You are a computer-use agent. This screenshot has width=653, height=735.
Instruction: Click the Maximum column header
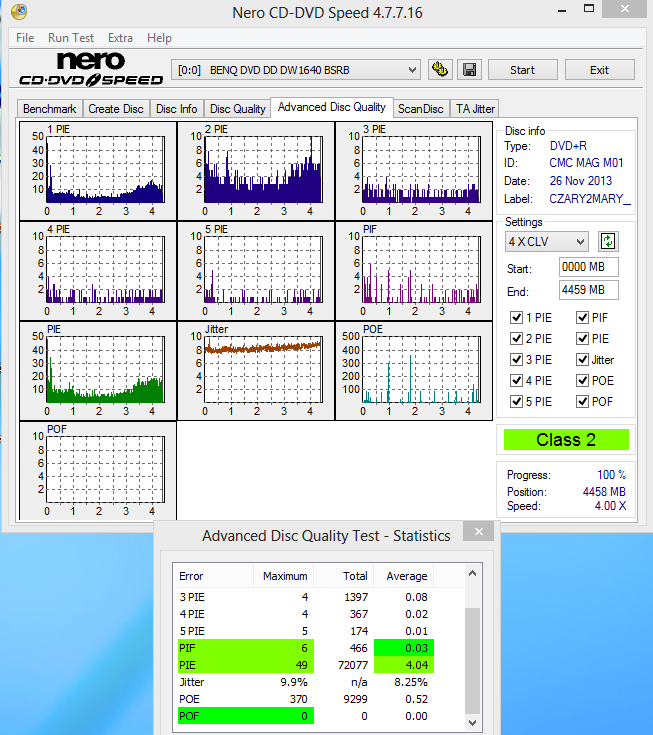[x=284, y=576]
